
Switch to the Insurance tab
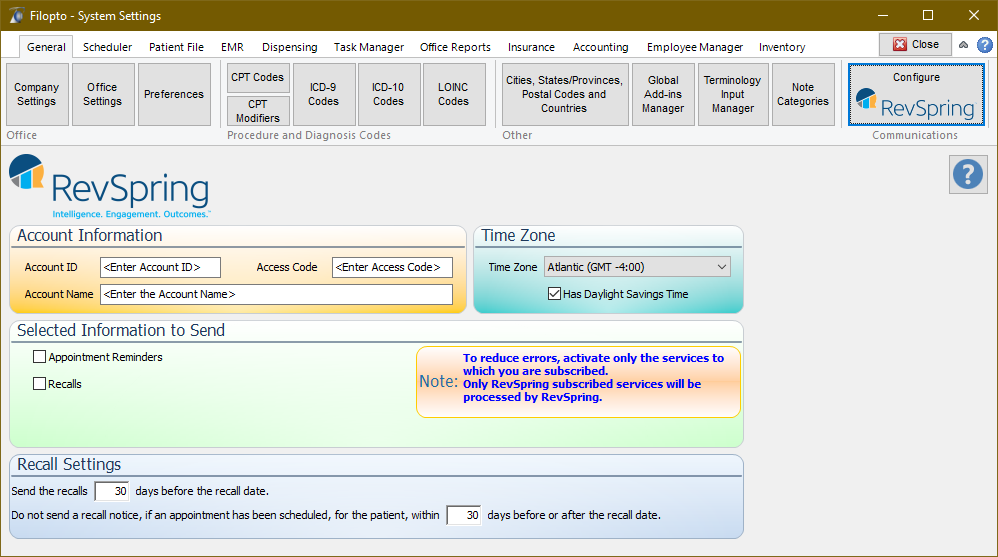coord(531,47)
